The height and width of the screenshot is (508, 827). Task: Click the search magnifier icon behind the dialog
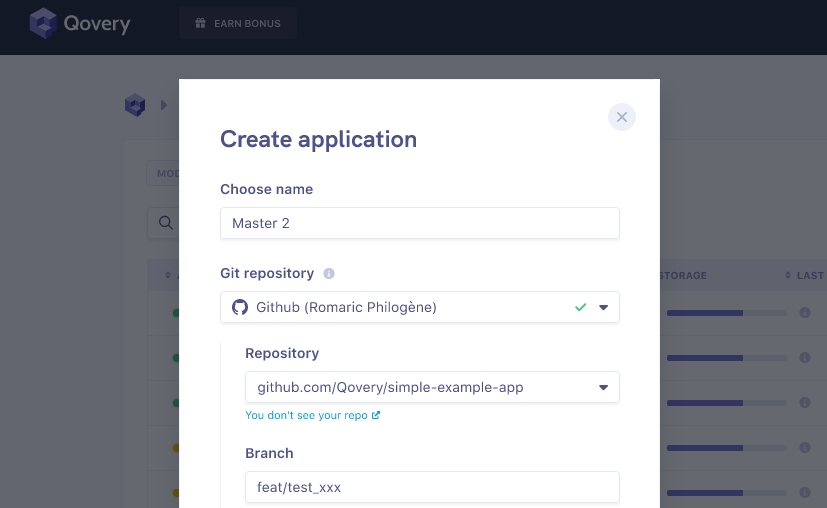pyautogui.click(x=164, y=223)
